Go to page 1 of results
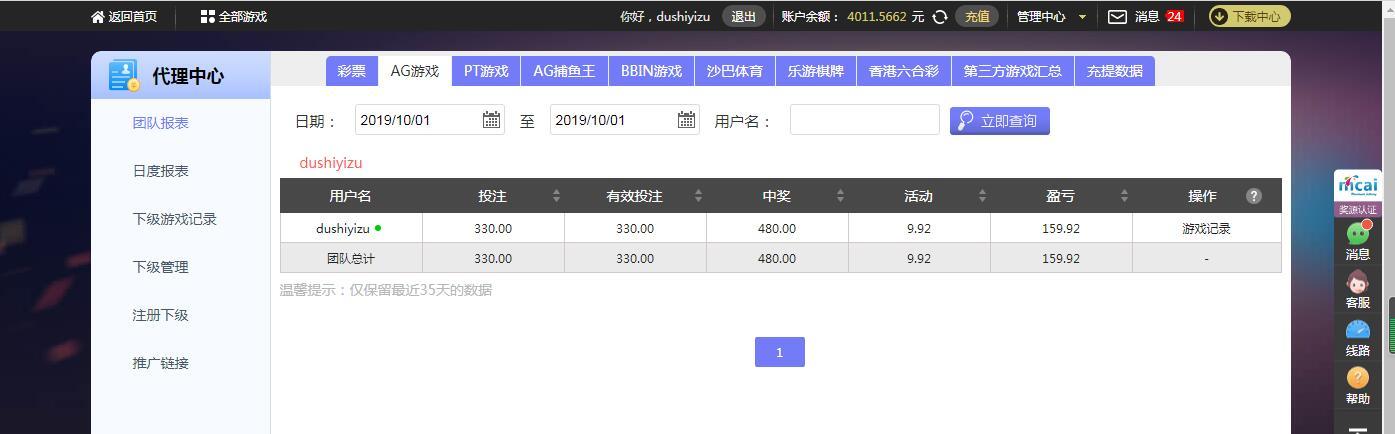Viewport: 1395px width, 434px height. coord(780,352)
